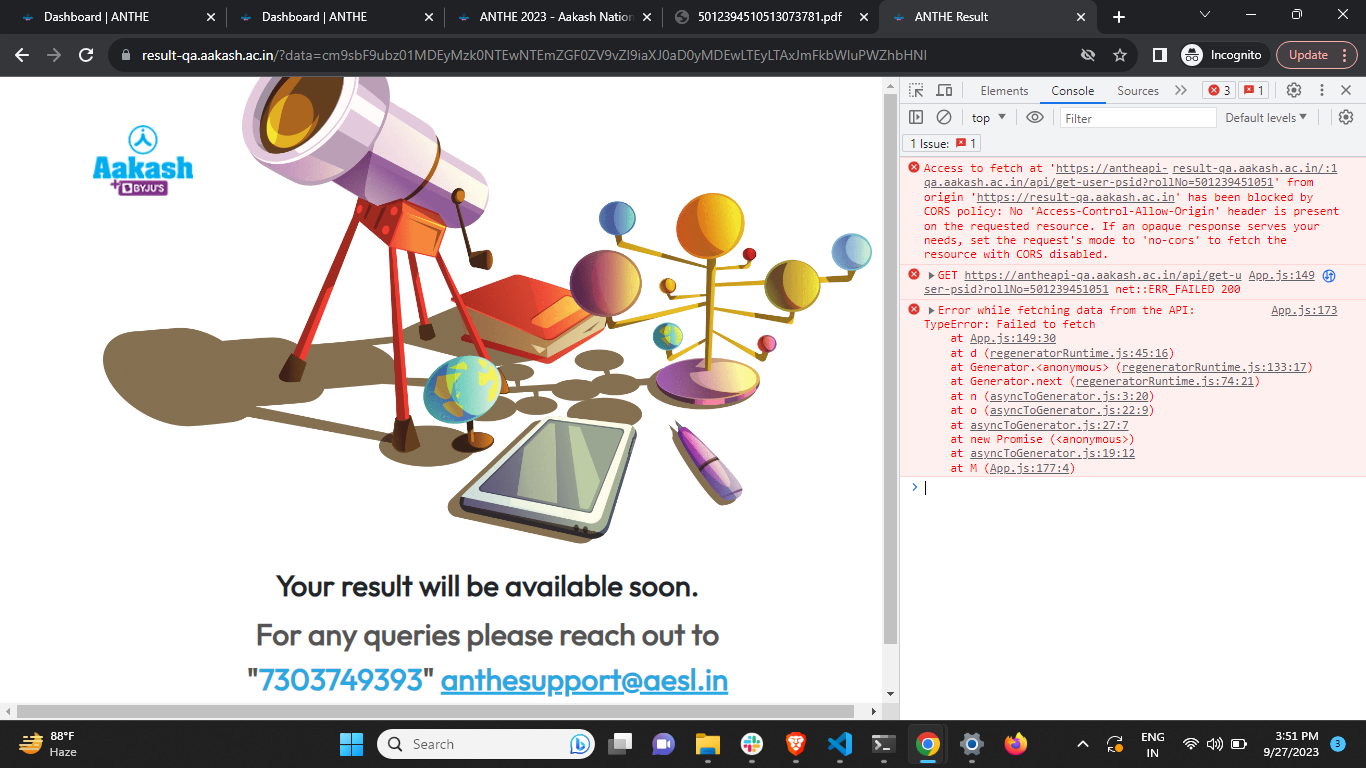Open the Slack app from the taskbar

[x=751, y=744]
